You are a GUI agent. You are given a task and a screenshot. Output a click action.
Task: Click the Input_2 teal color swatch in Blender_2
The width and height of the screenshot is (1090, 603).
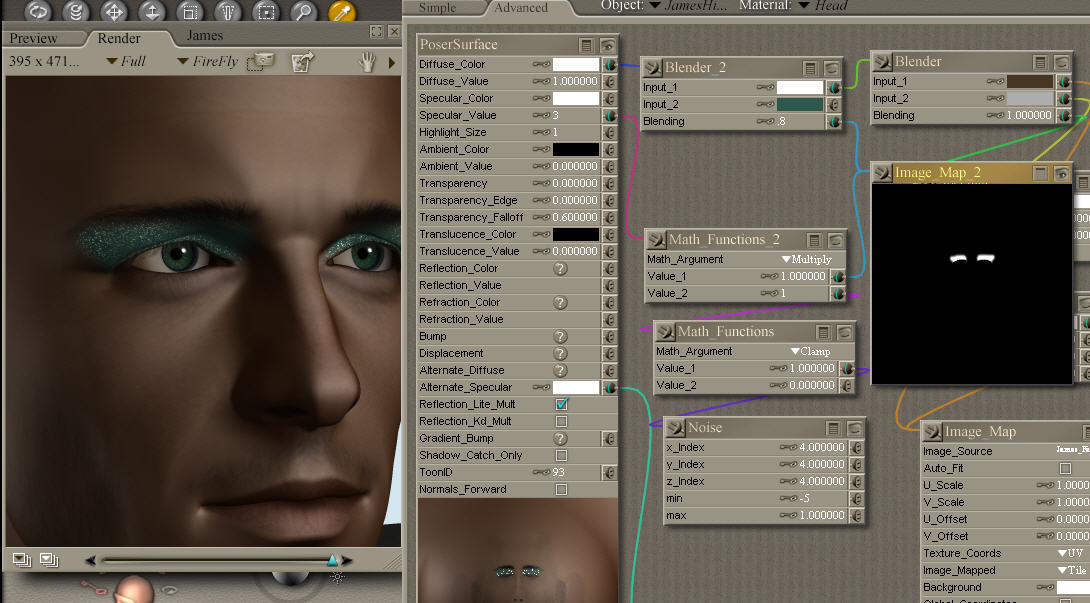pos(799,104)
